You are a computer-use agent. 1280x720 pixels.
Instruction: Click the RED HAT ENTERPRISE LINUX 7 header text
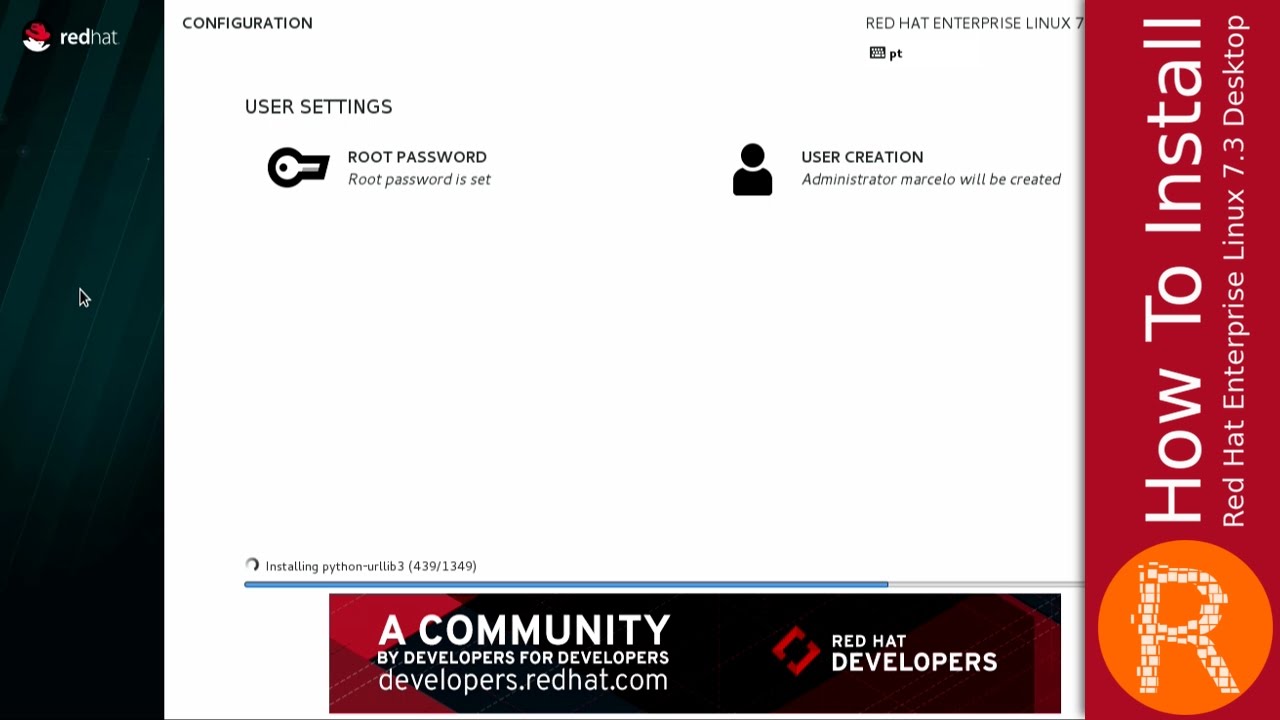tap(974, 23)
